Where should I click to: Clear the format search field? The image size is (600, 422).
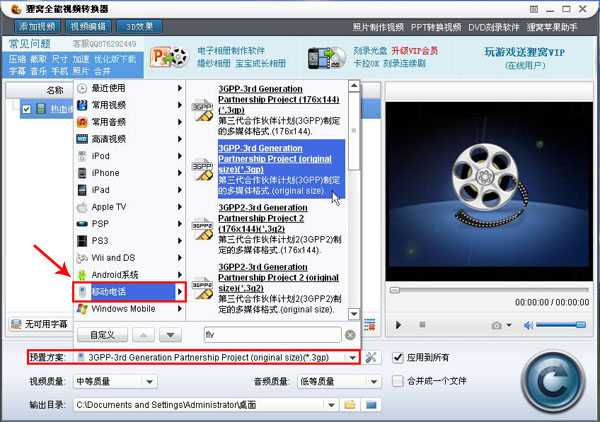[350, 335]
